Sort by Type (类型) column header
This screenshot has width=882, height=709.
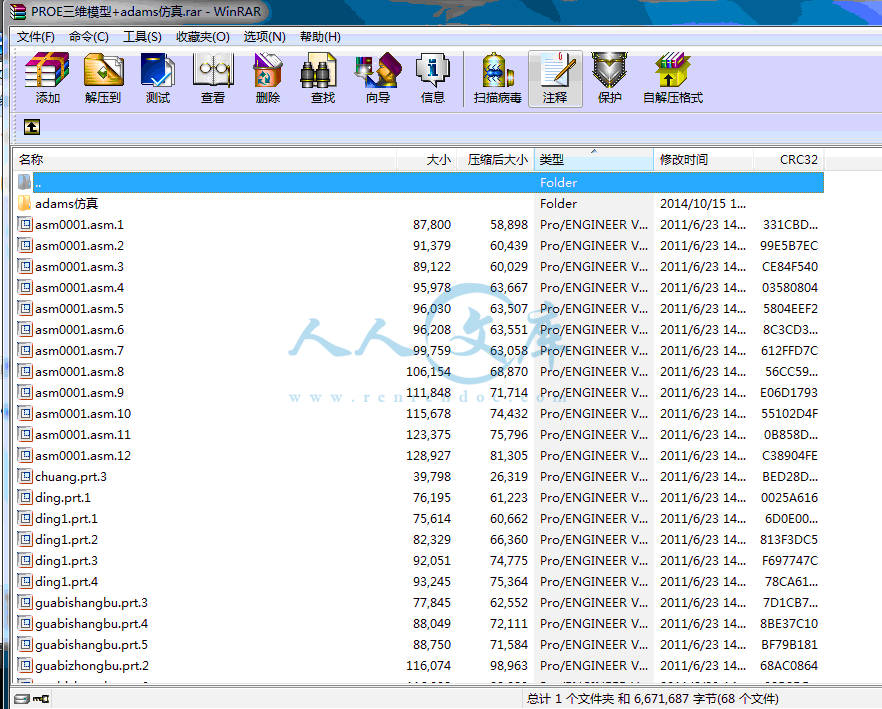pyautogui.click(x=594, y=160)
